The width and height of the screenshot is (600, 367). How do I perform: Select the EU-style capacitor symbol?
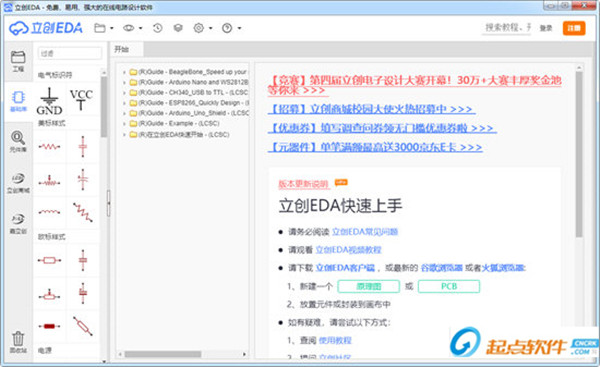83,260
